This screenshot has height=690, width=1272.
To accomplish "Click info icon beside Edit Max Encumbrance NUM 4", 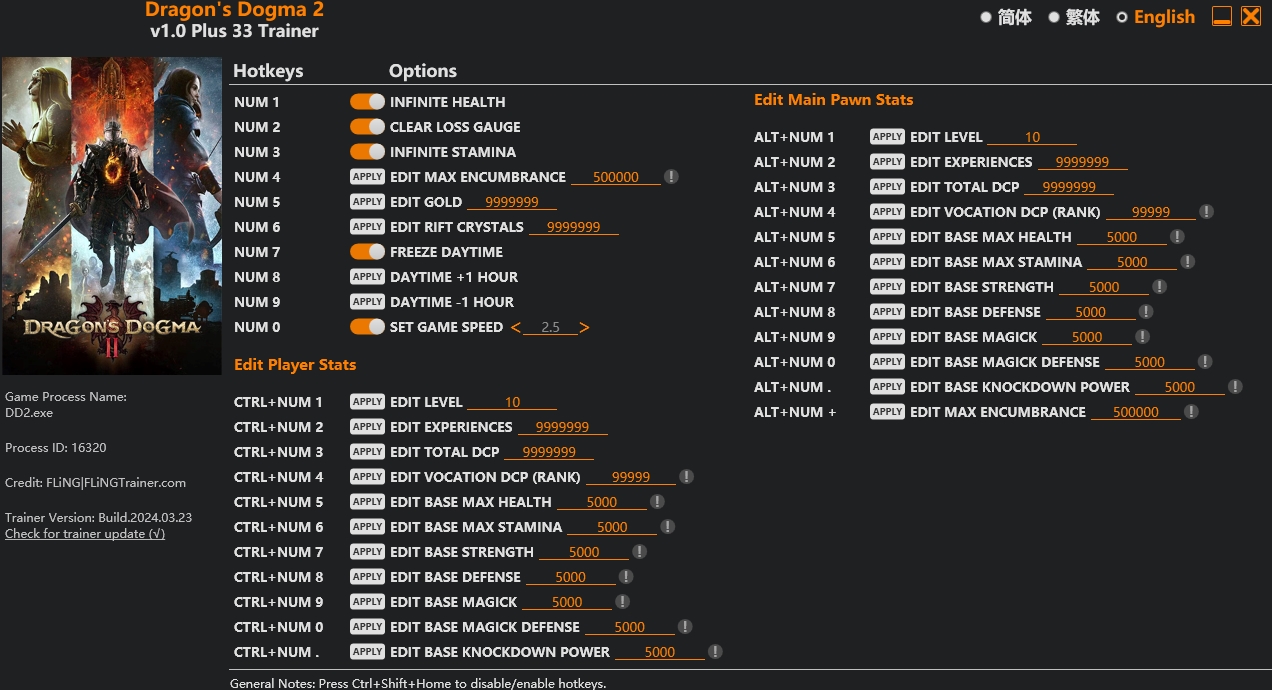I will point(671,177).
